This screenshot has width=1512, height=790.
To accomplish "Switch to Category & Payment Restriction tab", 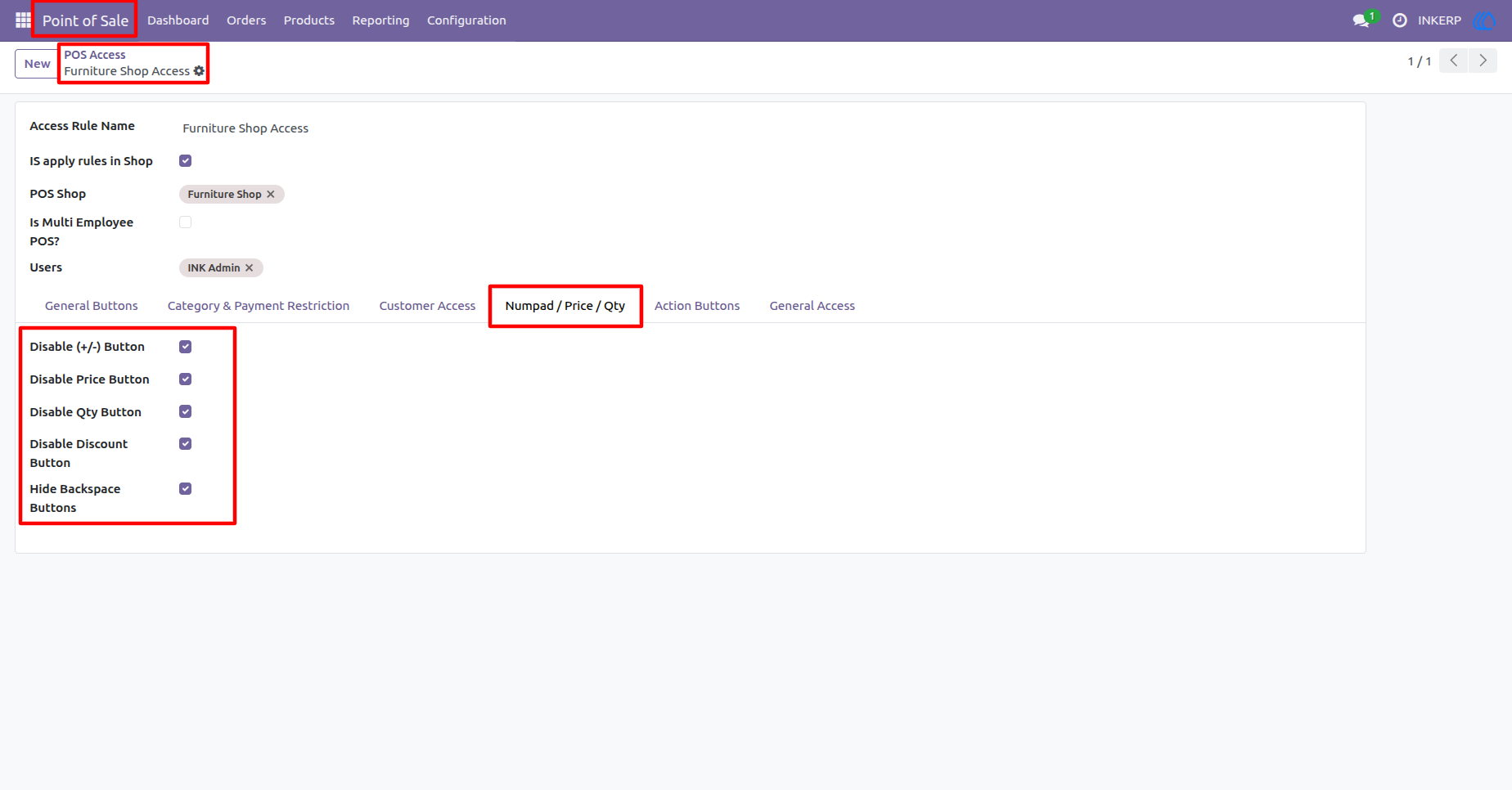I will [x=259, y=306].
